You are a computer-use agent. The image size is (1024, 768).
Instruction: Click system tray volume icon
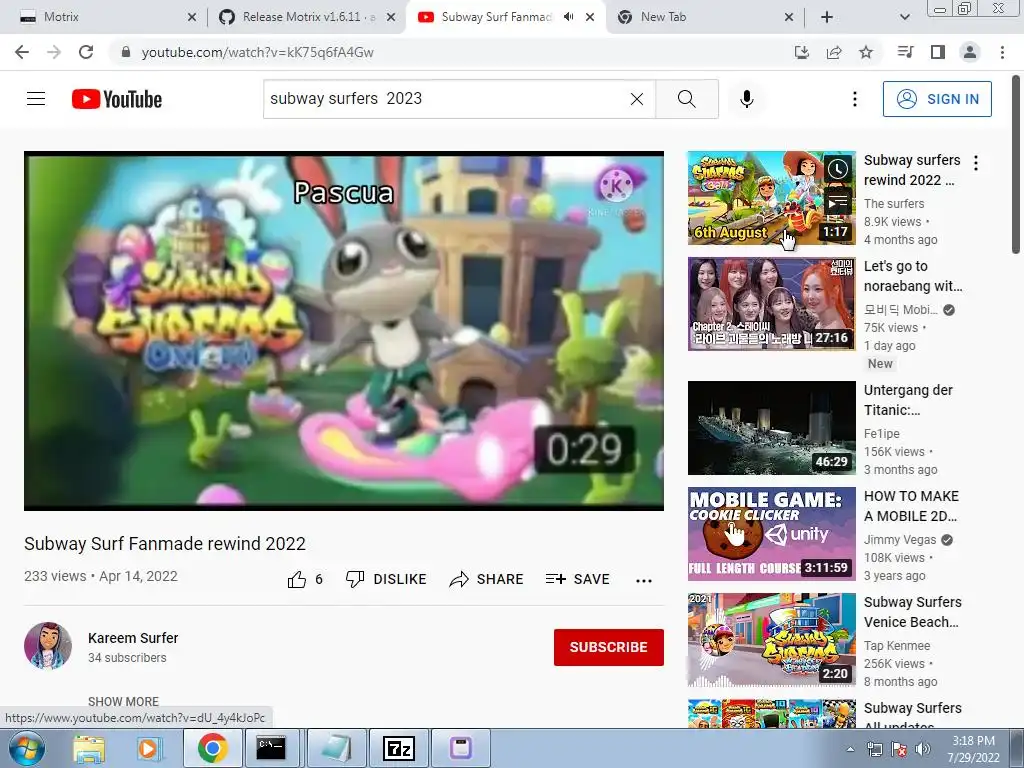[923, 749]
